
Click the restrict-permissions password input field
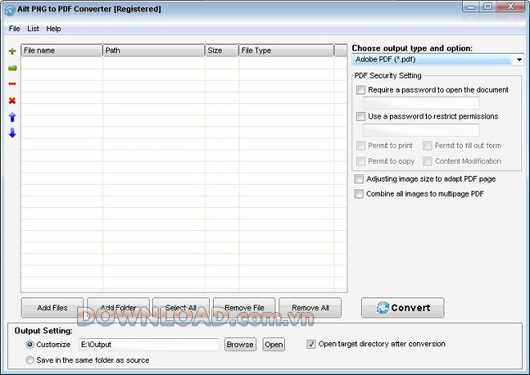tap(421, 130)
